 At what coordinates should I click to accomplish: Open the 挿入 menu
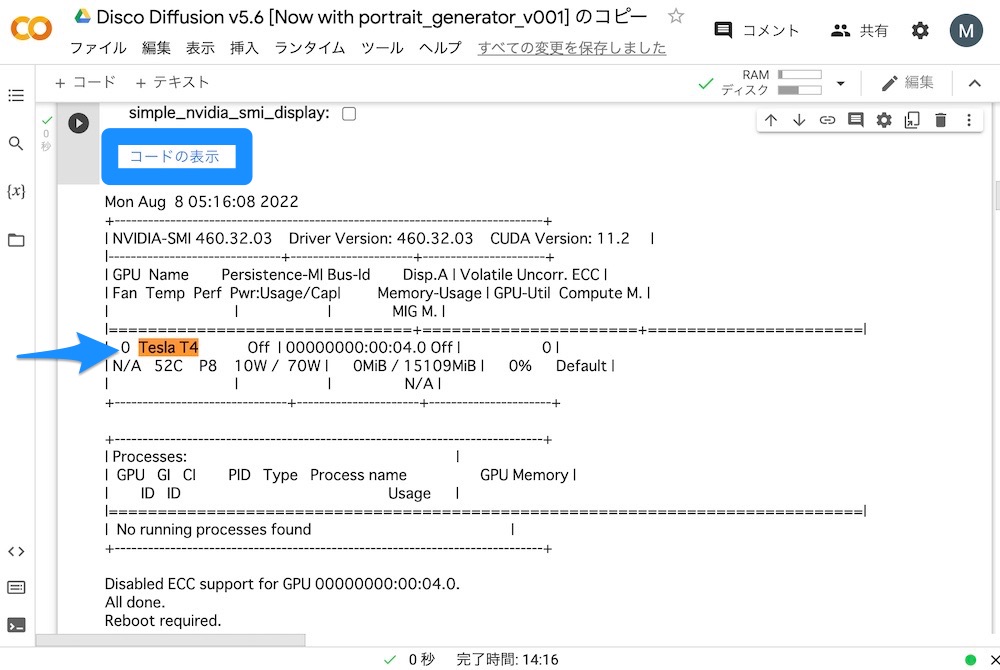point(244,48)
